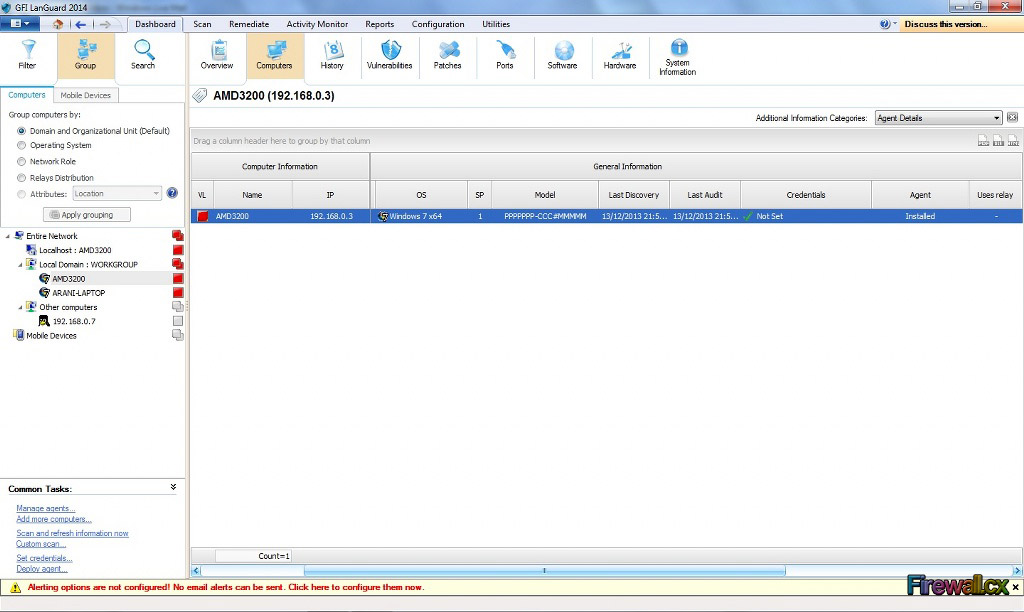Open the Utilities tab
The height and width of the screenshot is (612, 1024).
click(x=496, y=24)
